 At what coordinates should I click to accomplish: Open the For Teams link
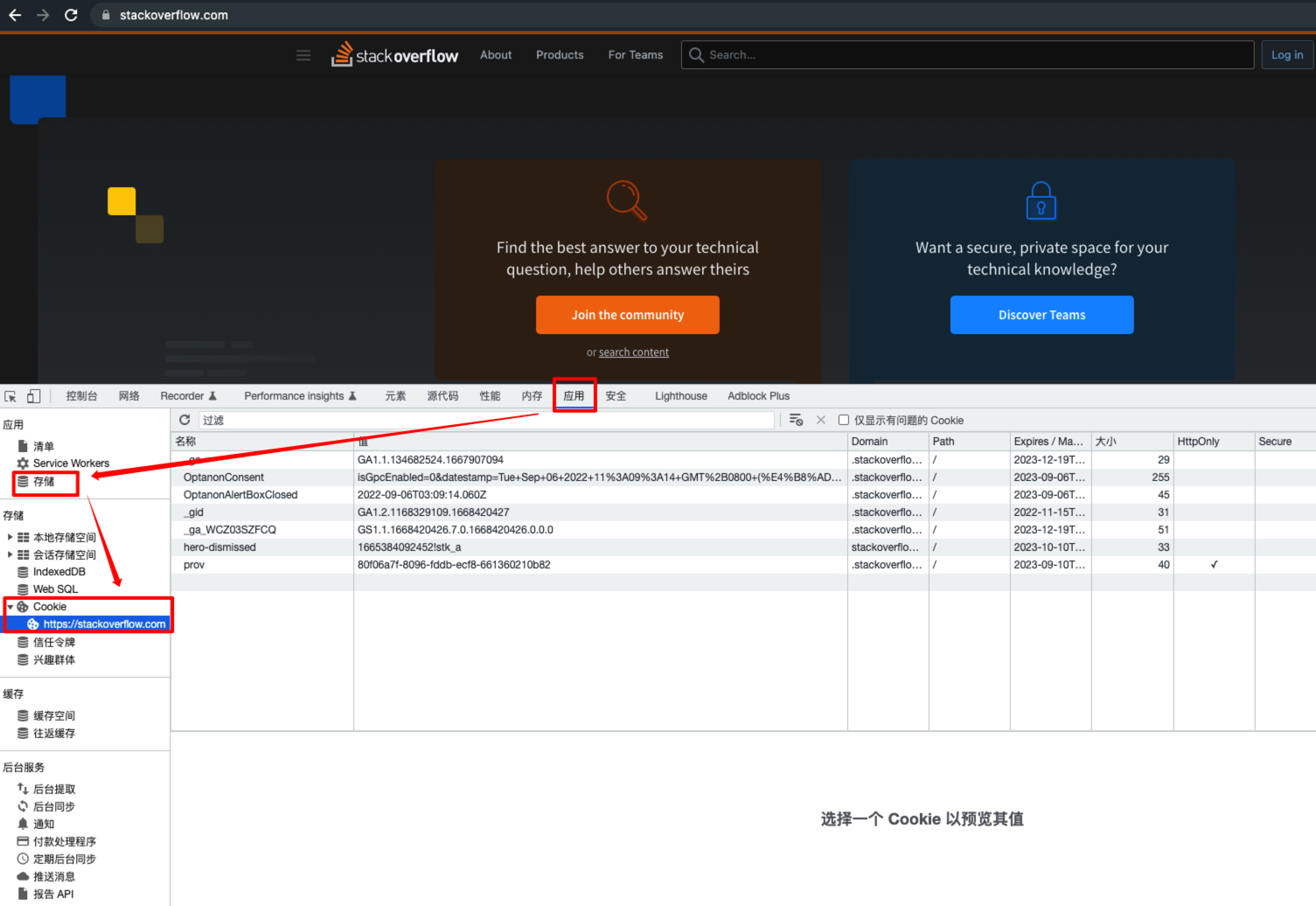(636, 55)
